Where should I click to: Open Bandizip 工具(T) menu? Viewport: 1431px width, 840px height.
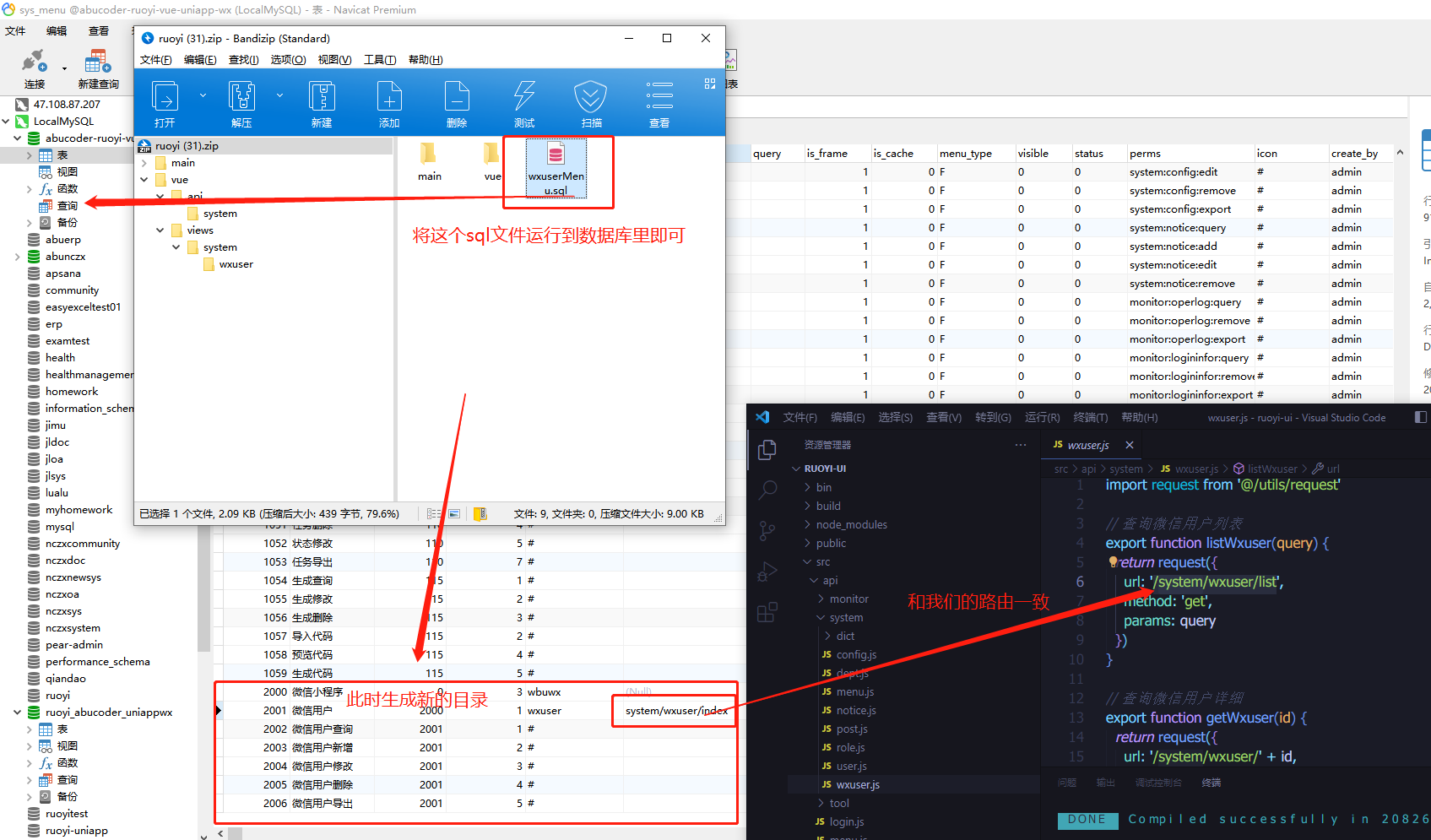pyautogui.click(x=380, y=59)
